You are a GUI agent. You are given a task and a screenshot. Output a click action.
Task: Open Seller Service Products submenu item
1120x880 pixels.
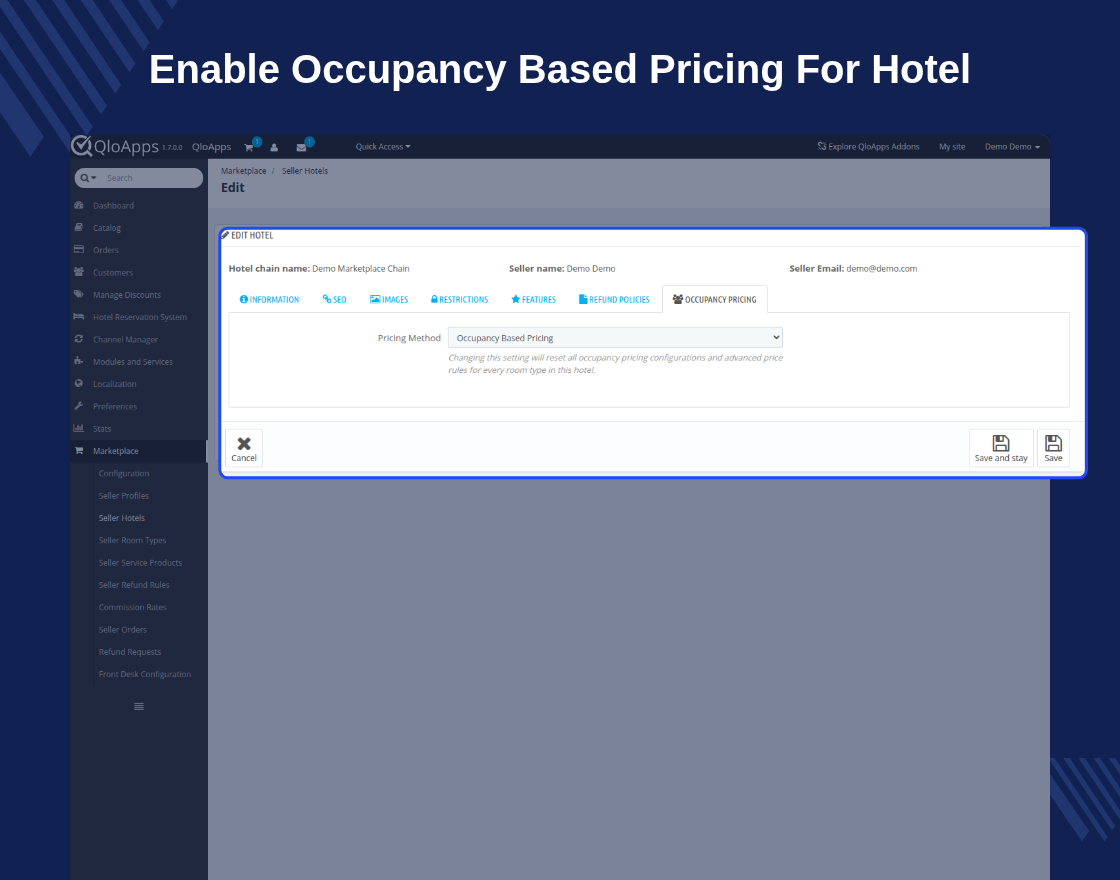[140, 562]
